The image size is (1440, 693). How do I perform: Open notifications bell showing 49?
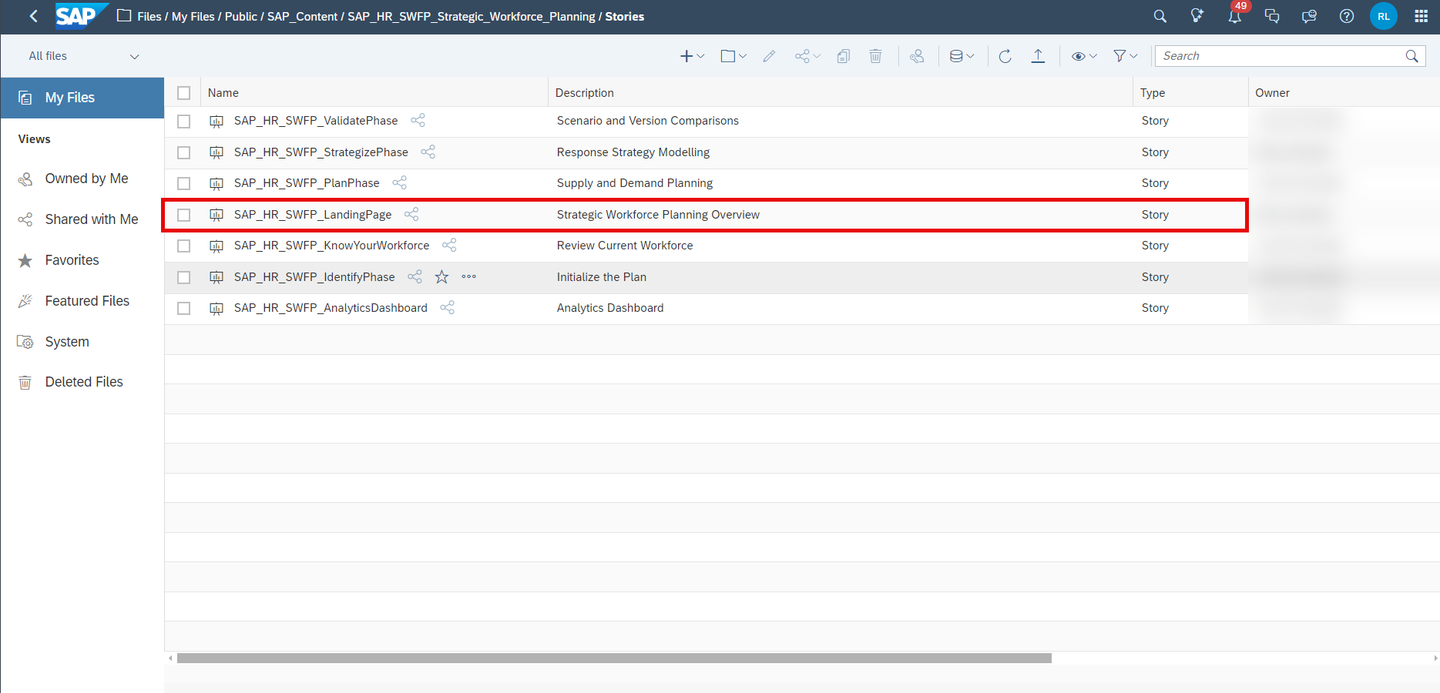point(1235,15)
